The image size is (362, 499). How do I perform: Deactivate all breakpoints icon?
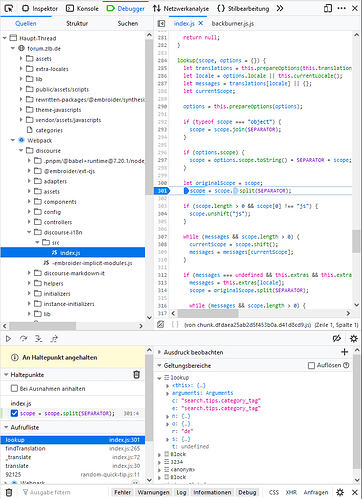337,339
